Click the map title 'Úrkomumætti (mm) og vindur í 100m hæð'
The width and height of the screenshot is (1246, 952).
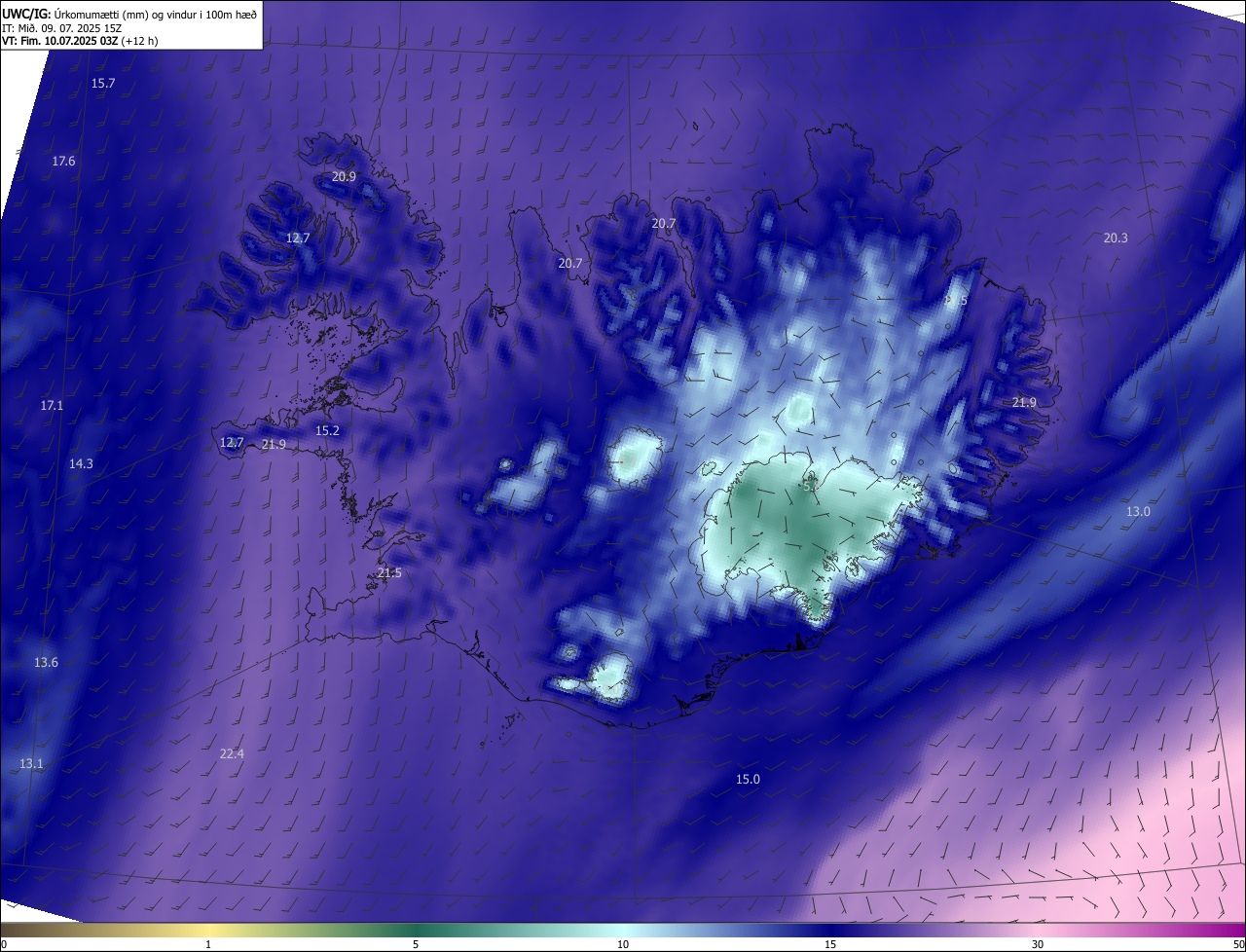[156, 14]
